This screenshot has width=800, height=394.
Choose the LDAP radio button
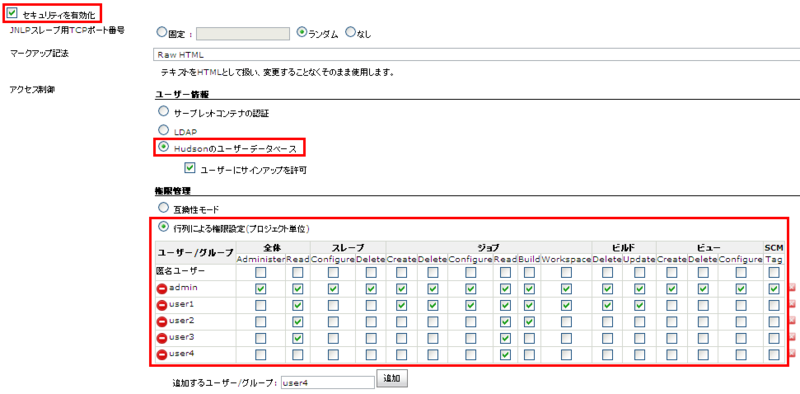click(x=163, y=129)
